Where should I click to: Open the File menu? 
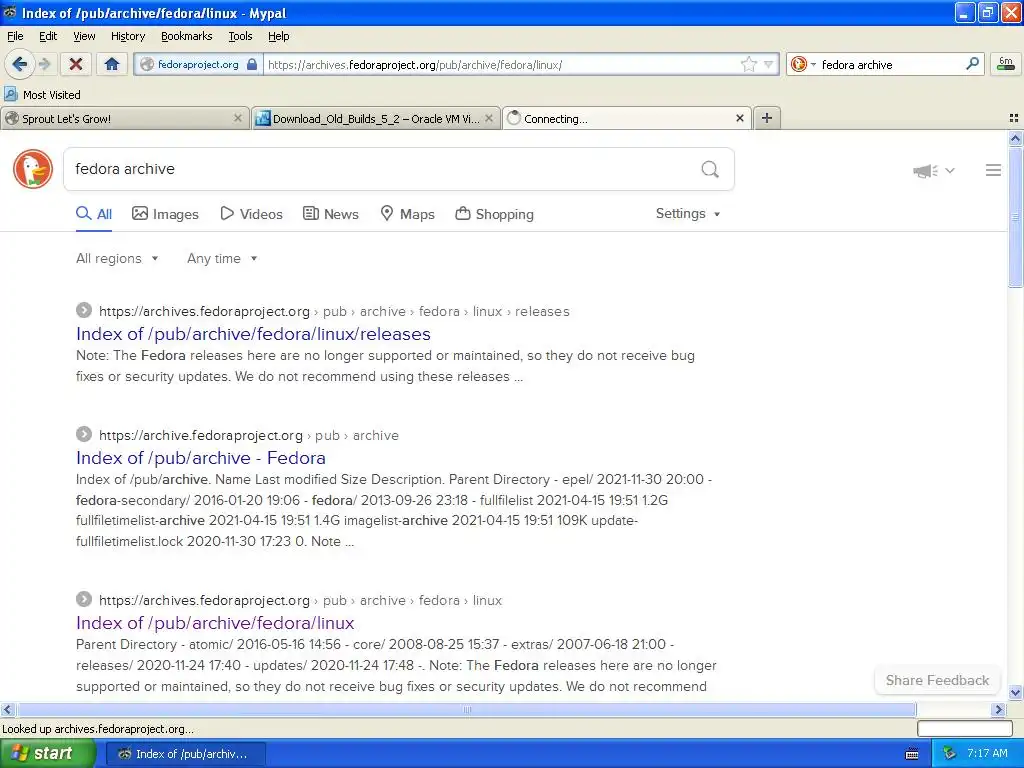(15, 36)
